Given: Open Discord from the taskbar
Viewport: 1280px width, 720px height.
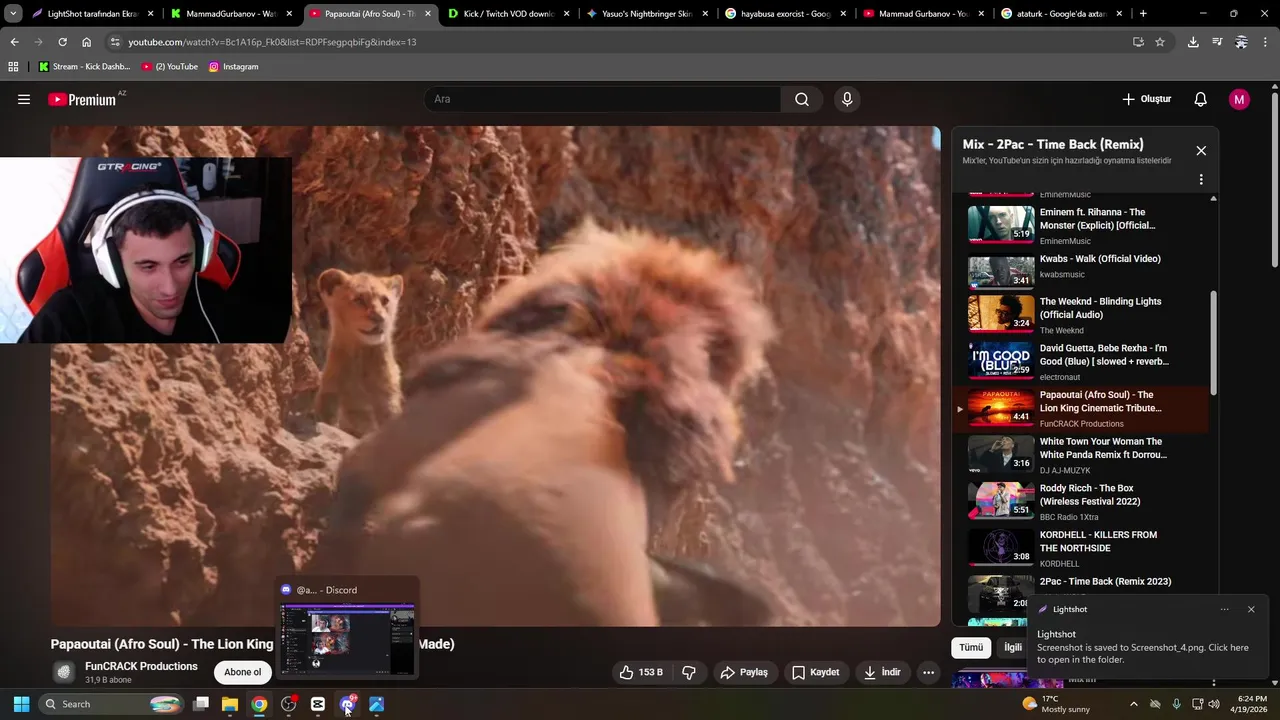Looking at the screenshot, I should click(x=347, y=704).
